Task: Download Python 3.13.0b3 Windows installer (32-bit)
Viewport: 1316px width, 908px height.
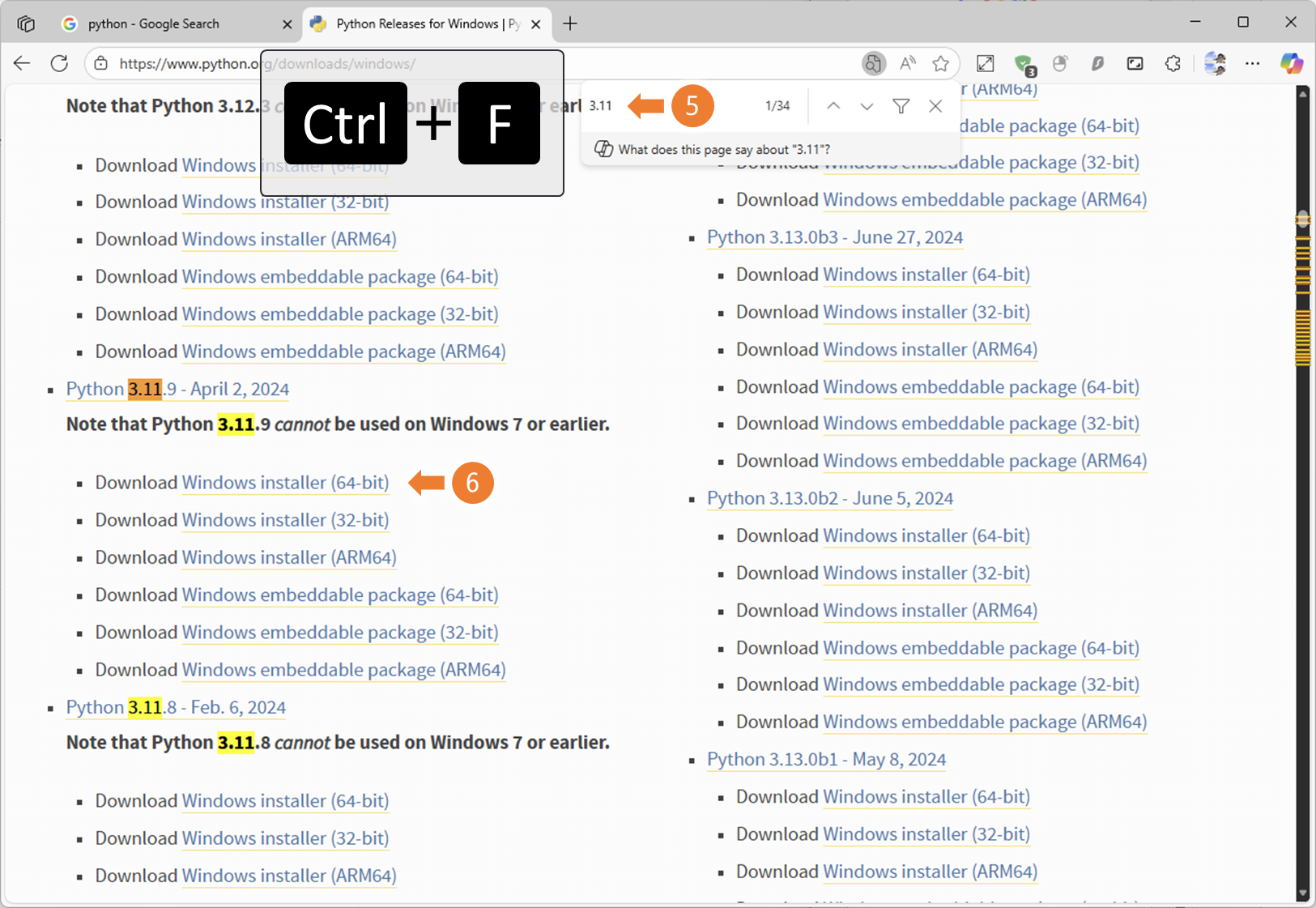Action: click(926, 312)
